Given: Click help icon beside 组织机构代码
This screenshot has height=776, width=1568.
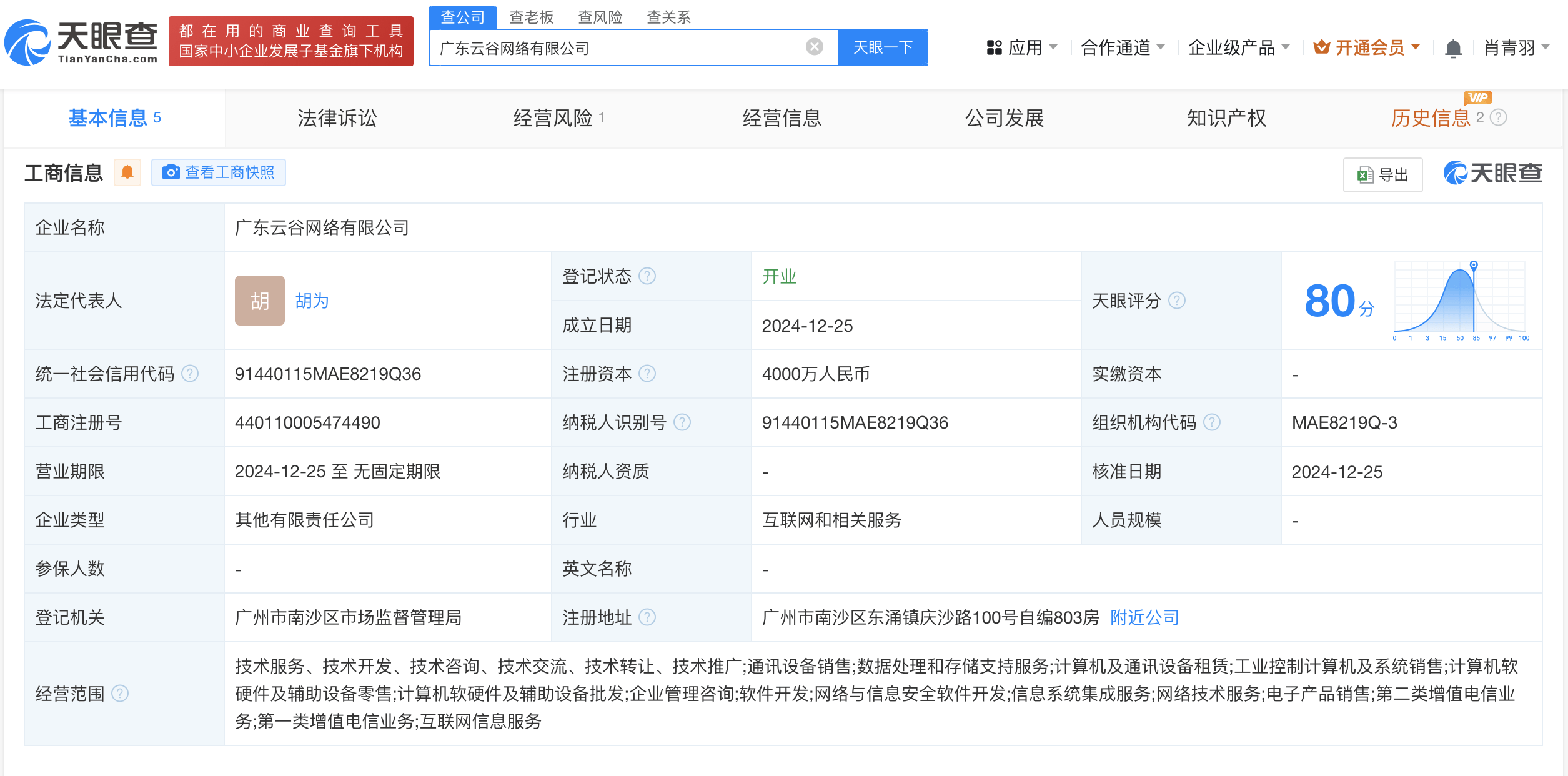Looking at the screenshot, I should click(x=1212, y=422).
